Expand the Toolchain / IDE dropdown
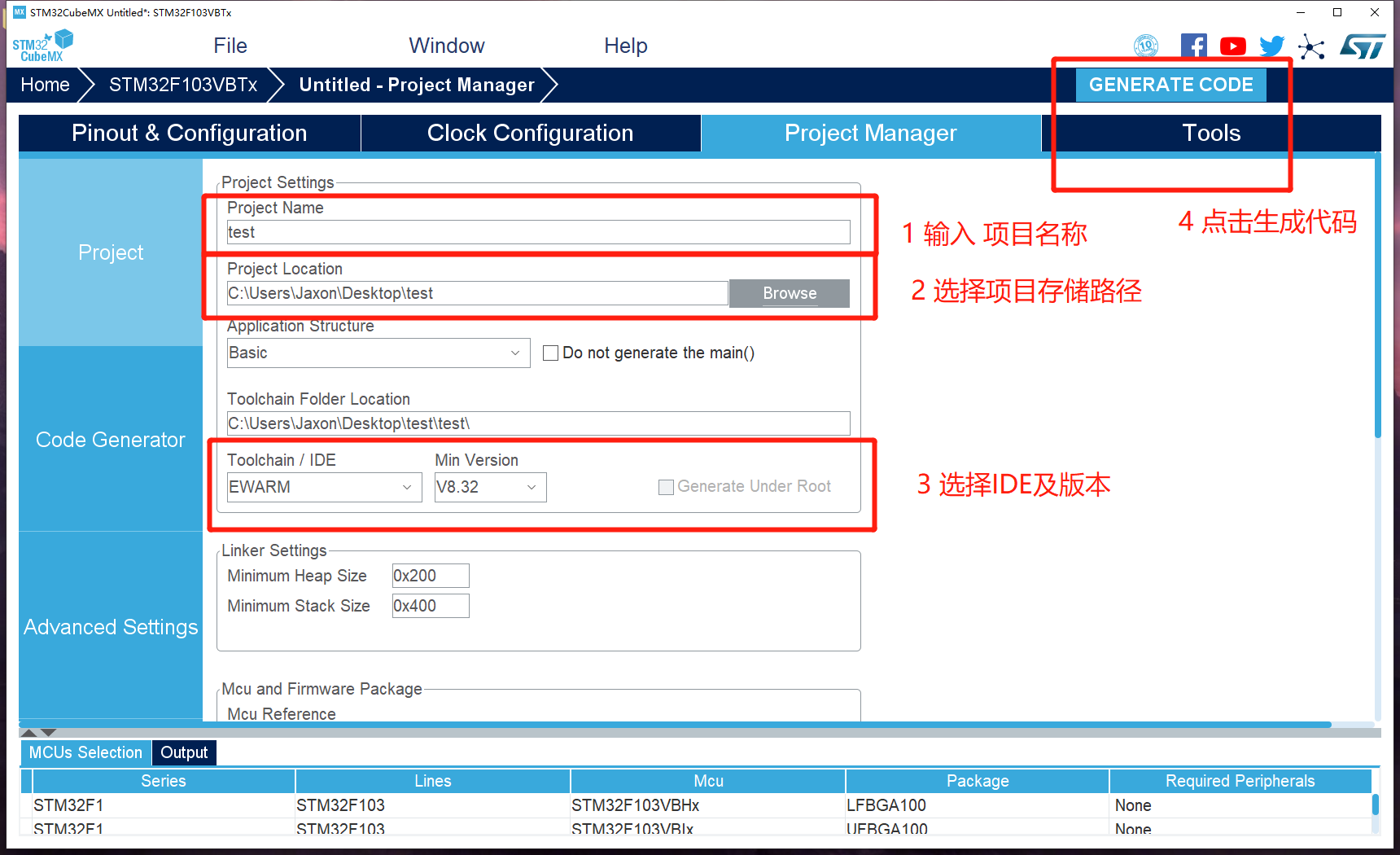This screenshot has width=1400, height=855. pyautogui.click(x=324, y=487)
